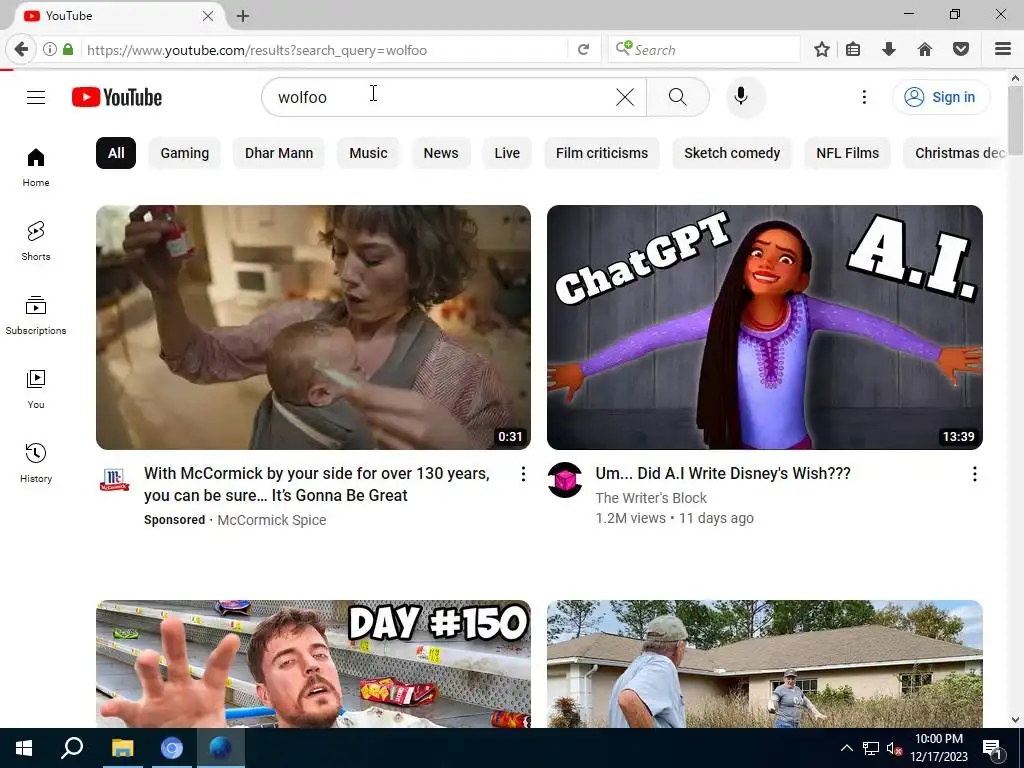Open Shorts in sidebar
Viewport: 1024px width, 768px height.
(36, 242)
